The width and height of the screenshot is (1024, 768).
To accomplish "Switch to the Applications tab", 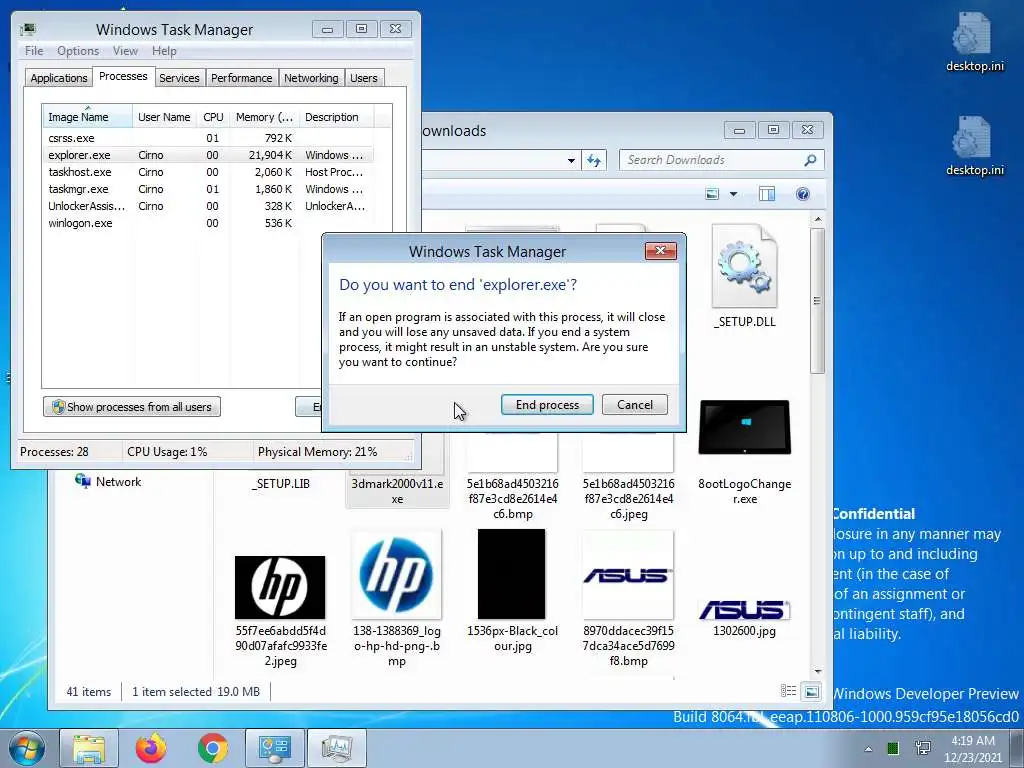I will click(x=59, y=78).
